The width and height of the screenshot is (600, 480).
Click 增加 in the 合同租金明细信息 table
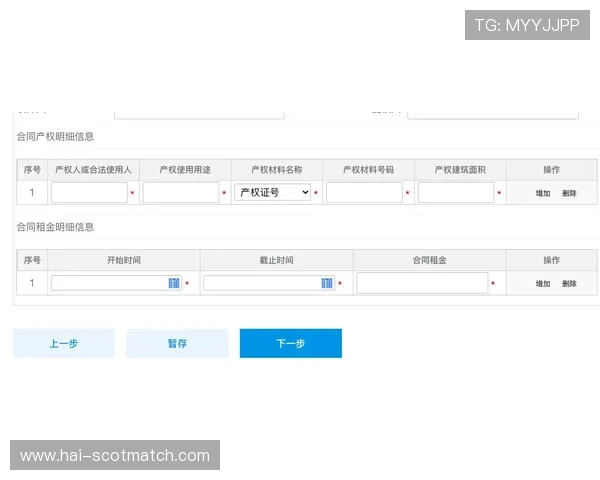[543, 284]
